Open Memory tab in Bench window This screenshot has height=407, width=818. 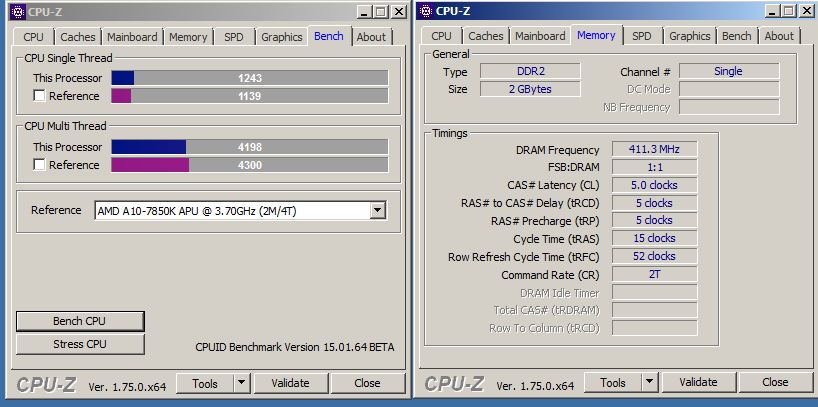point(188,37)
